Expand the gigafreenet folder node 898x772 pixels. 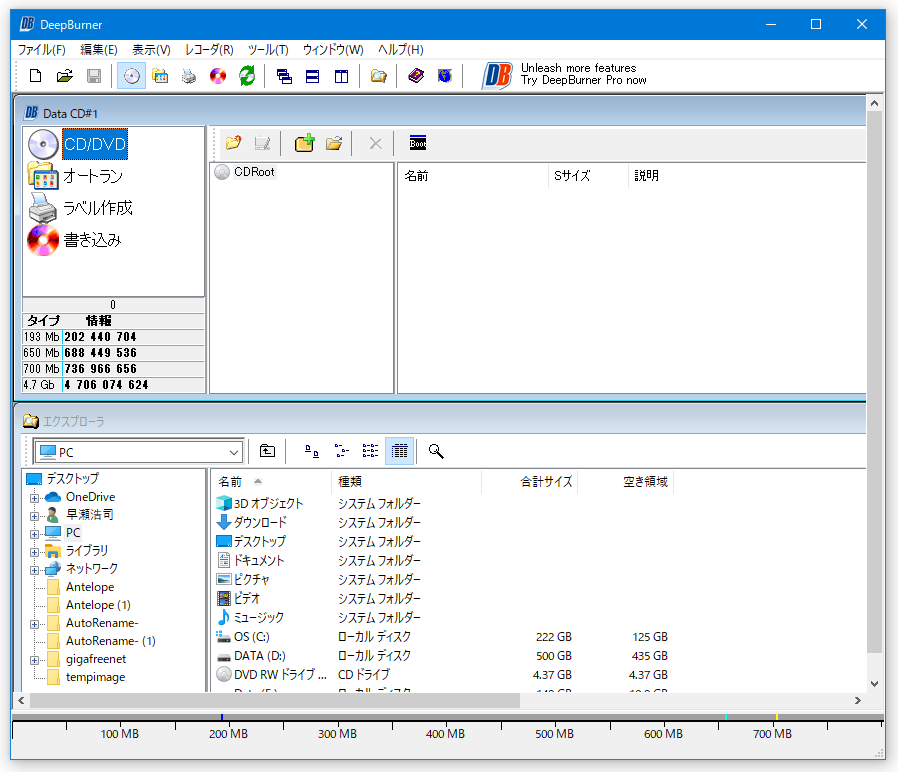[34, 660]
